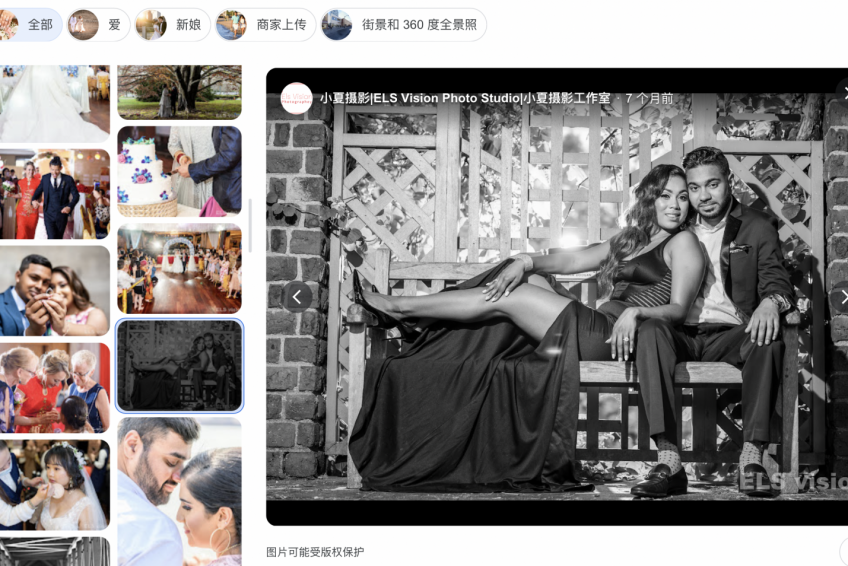
Task: Switch to the 新娘 photo category
Action: pos(173,25)
